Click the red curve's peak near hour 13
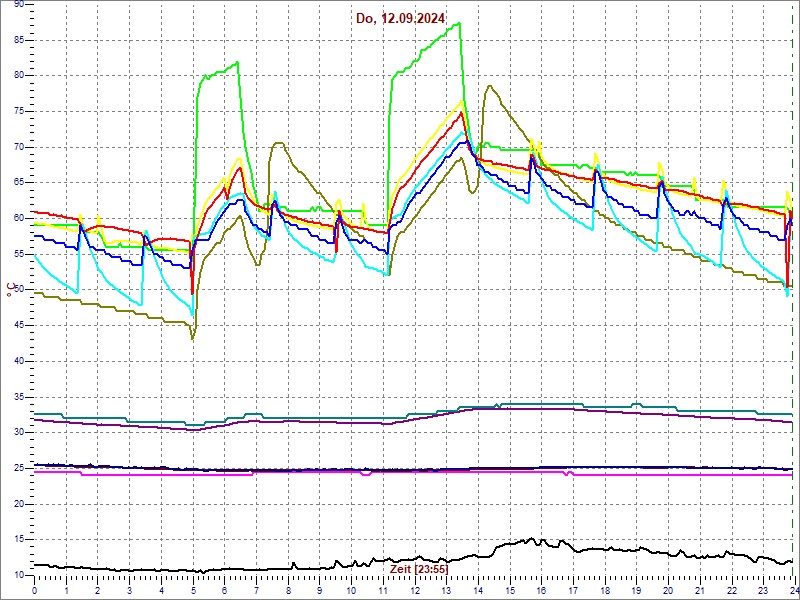This screenshot has width=800, height=600. click(461, 112)
